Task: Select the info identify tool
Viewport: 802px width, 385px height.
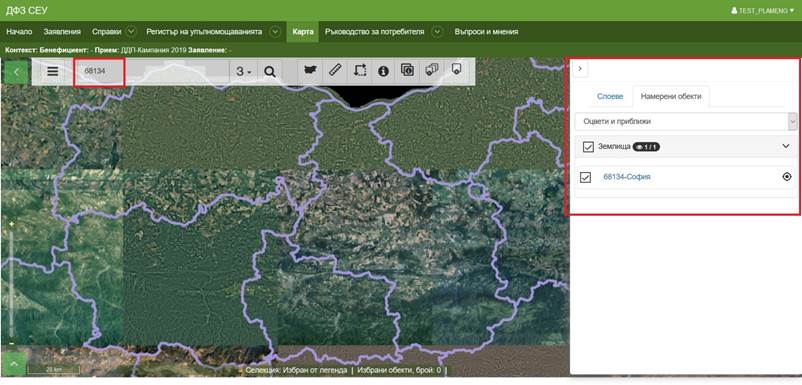Action: point(383,71)
